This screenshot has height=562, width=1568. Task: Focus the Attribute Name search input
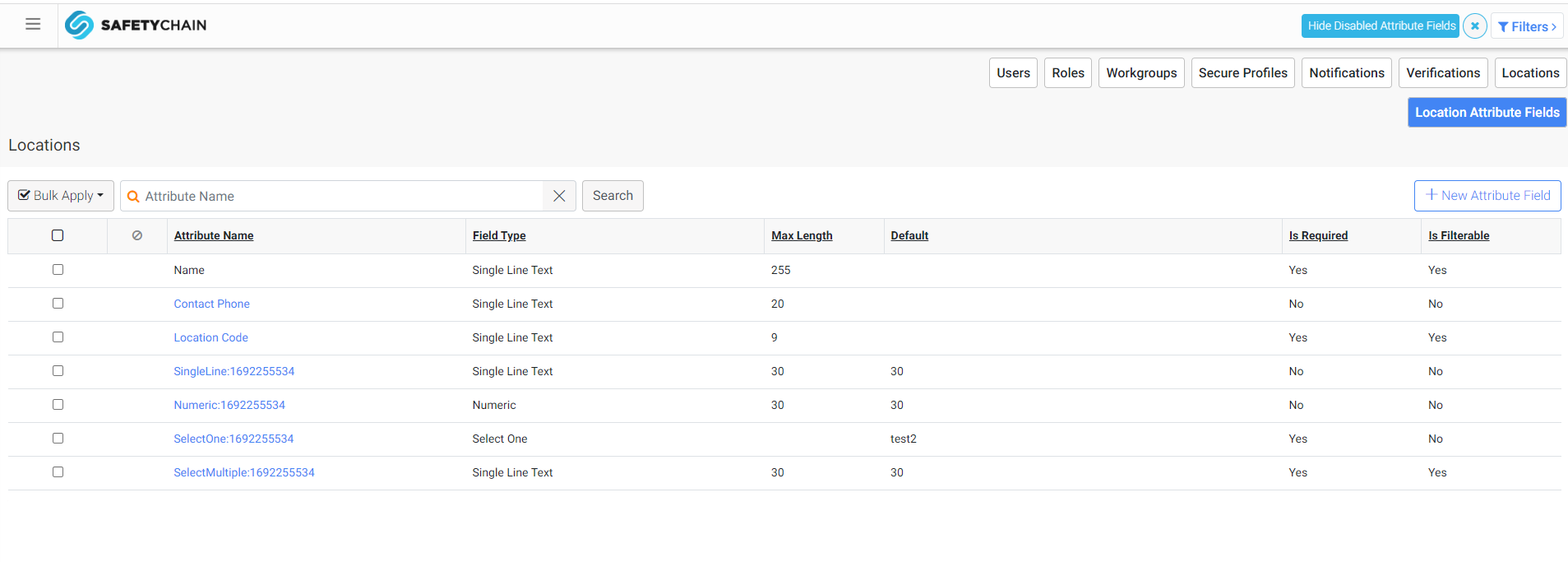pyautogui.click(x=341, y=196)
